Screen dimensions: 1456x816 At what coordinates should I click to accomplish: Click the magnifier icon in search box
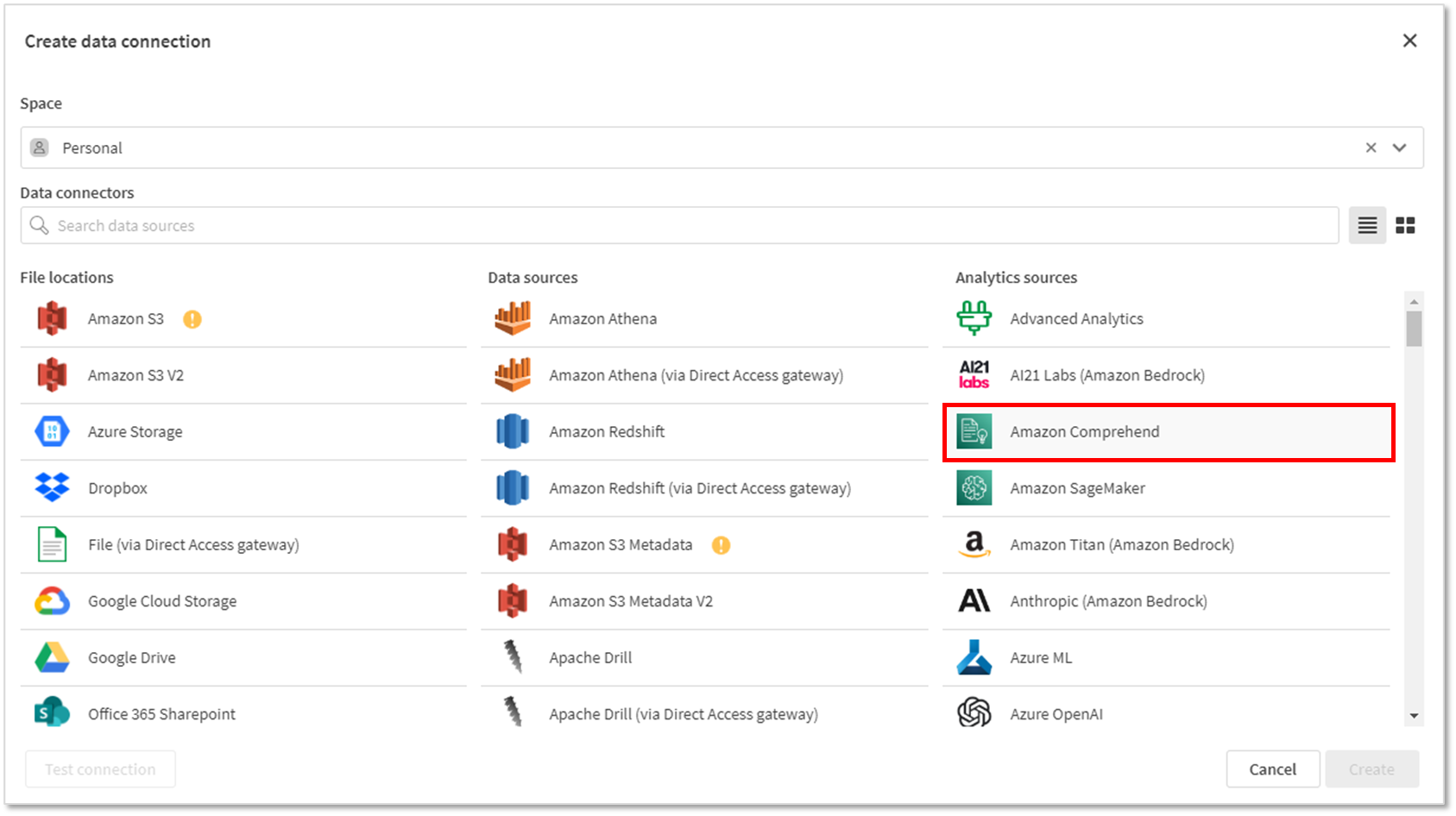coord(39,225)
